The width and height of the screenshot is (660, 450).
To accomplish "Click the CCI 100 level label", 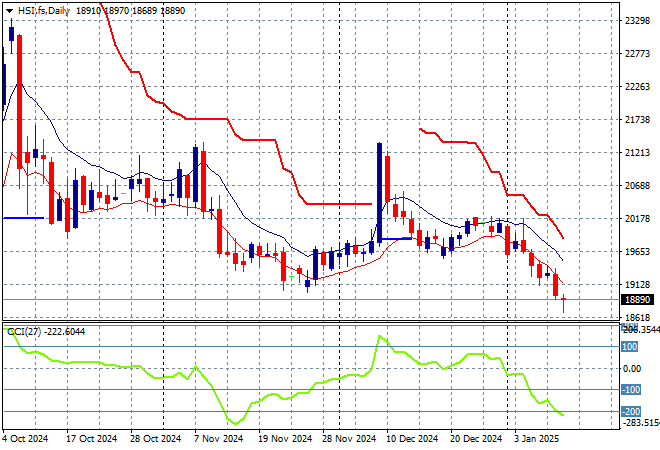I will click(x=630, y=347).
